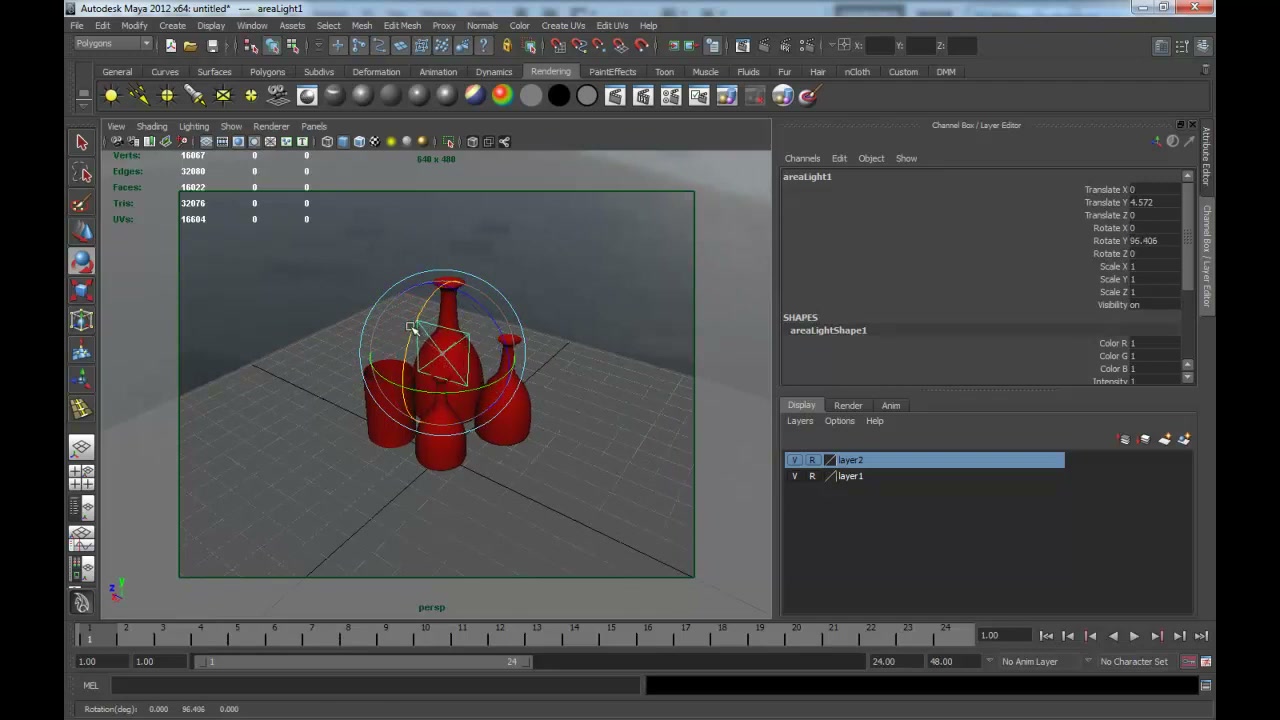1280x720 pixels.
Task: Click the Render tab in layer editor
Action: coord(848,406)
